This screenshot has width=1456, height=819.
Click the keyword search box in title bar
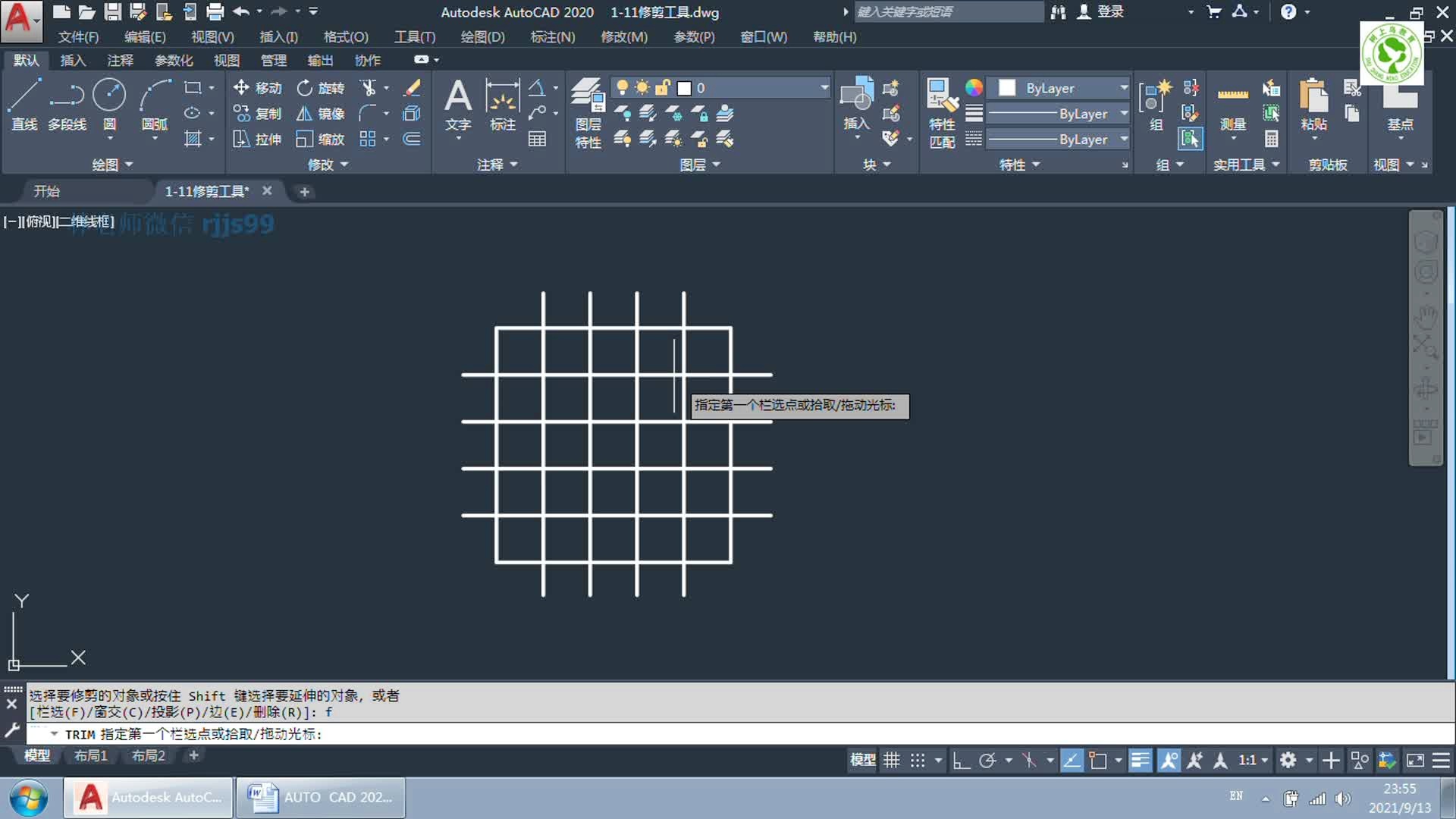tap(949, 11)
